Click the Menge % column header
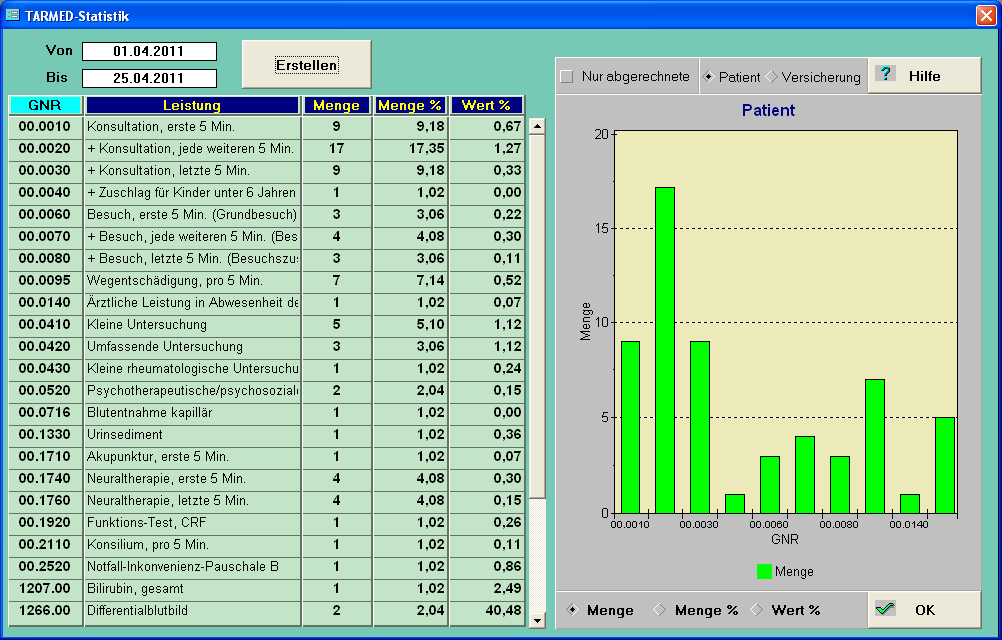This screenshot has width=1002, height=640. [x=410, y=105]
